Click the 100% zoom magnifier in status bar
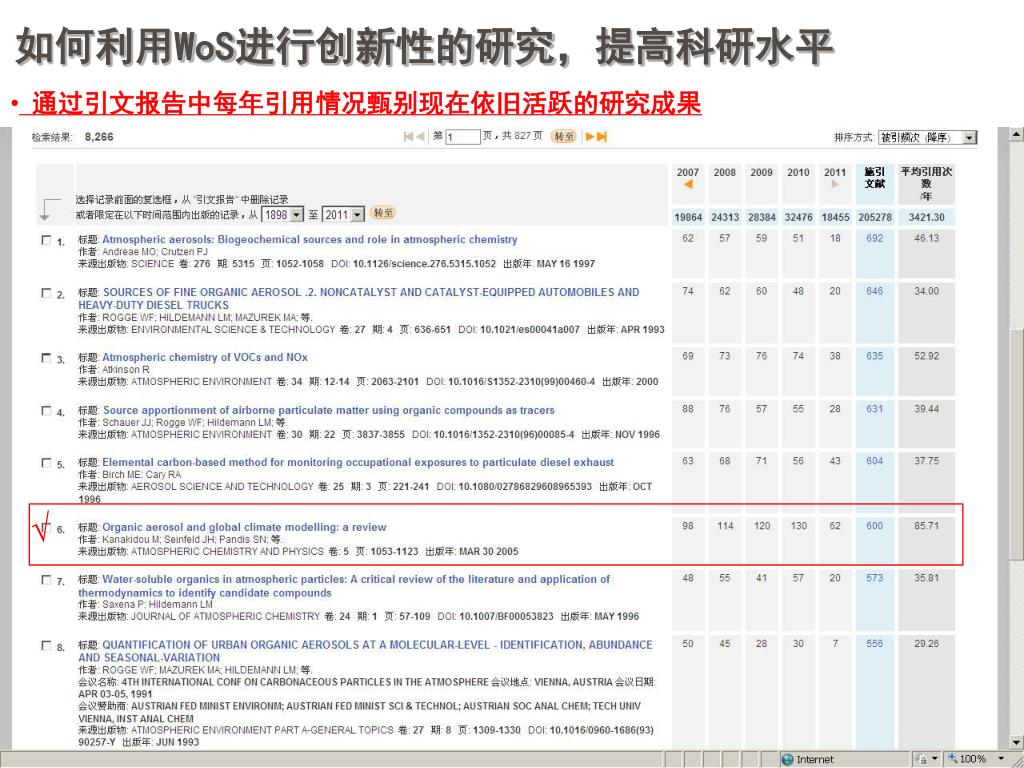Image resolution: width=1024 pixels, height=768 pixels. click(x=953, y=758)
